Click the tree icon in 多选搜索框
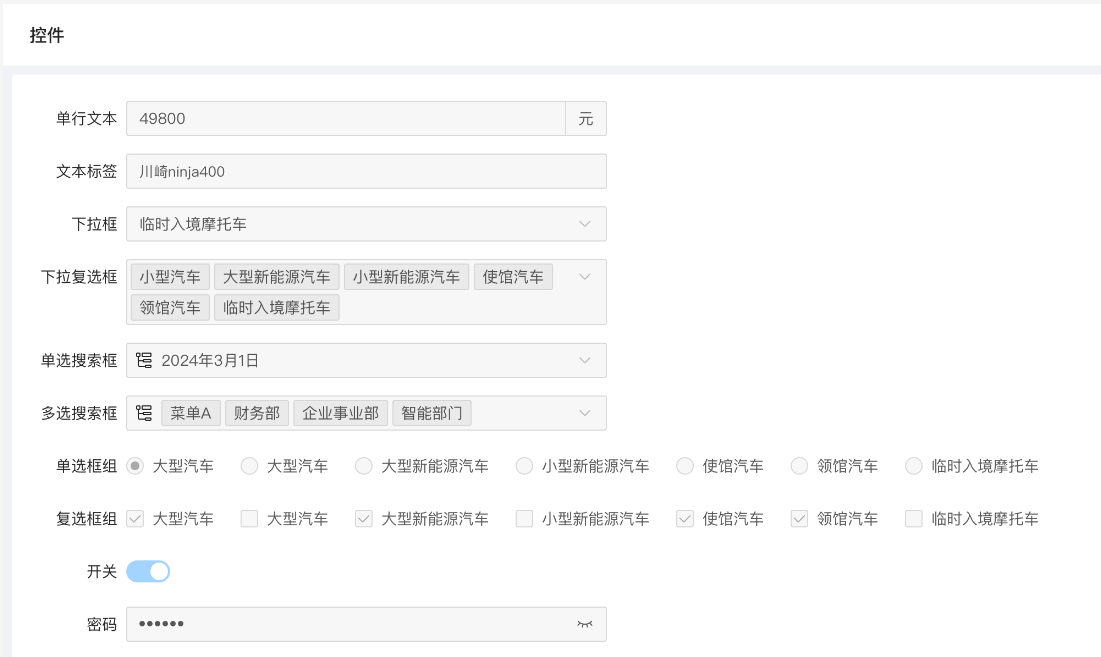The width and height of the screenshot is (1101, 657). (144, 413)
